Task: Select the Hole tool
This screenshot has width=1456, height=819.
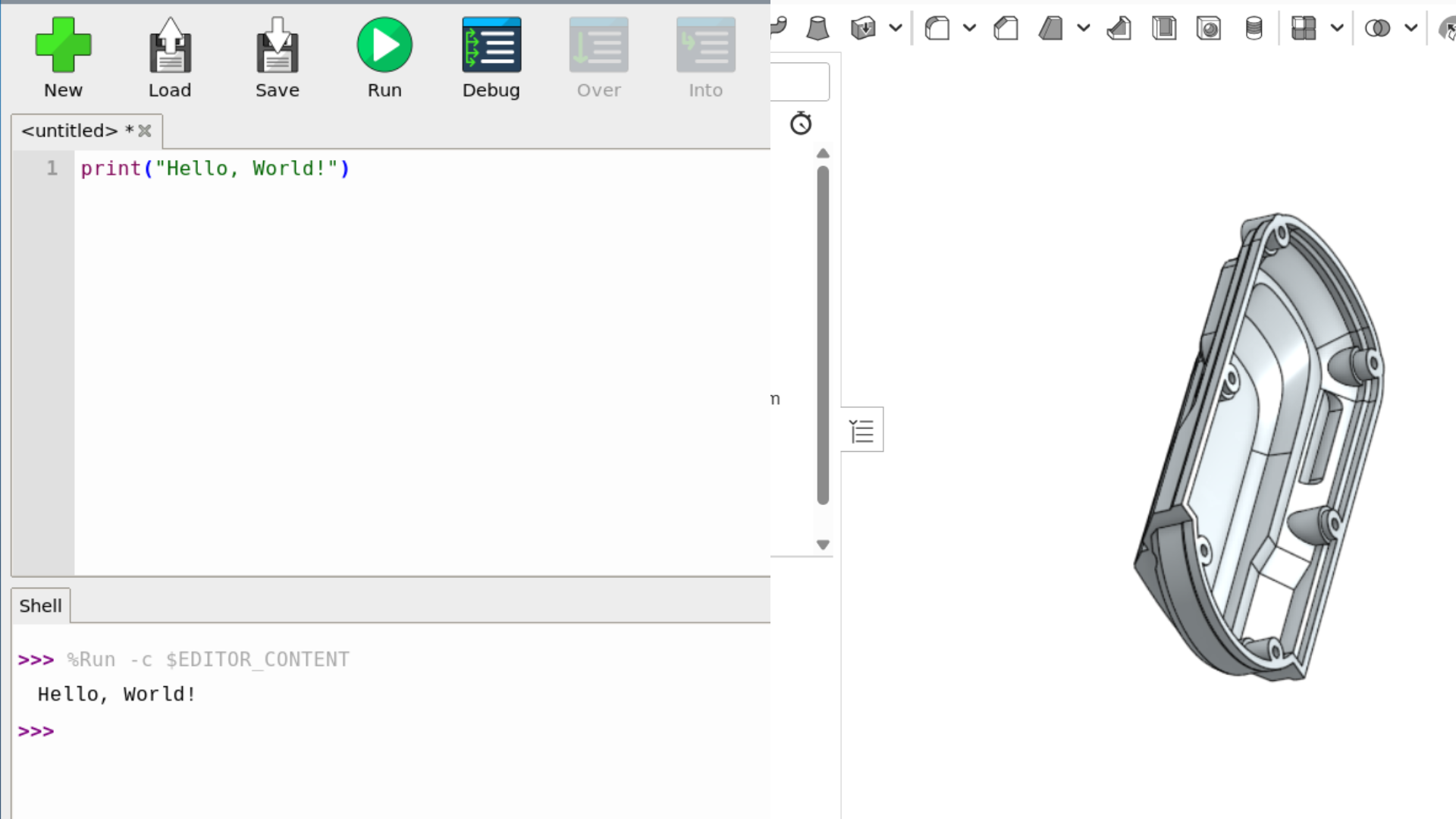Action: pyautogui.click(x=1209, y=29)
